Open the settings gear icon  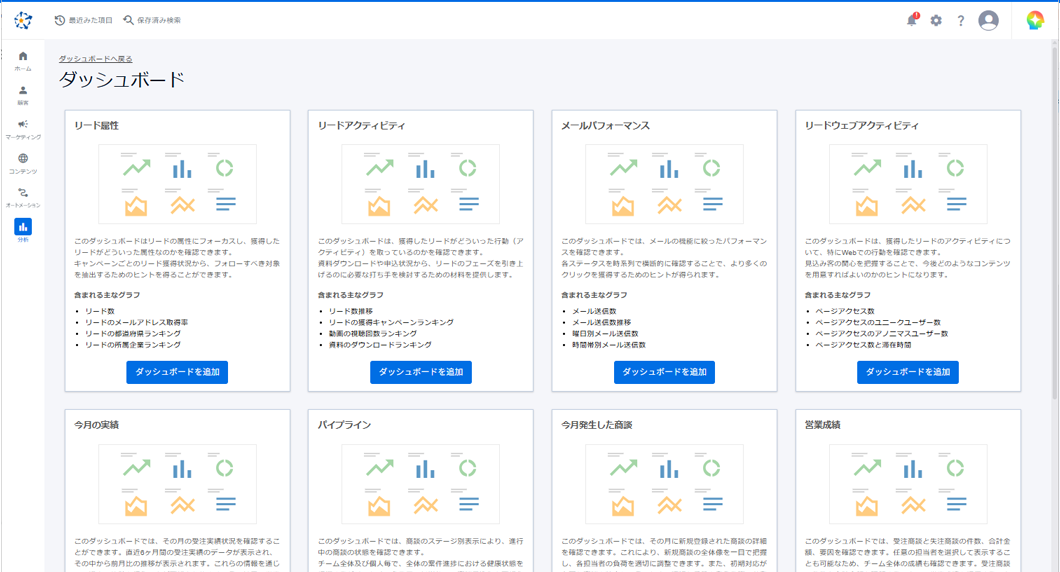(x=936, y=20)
